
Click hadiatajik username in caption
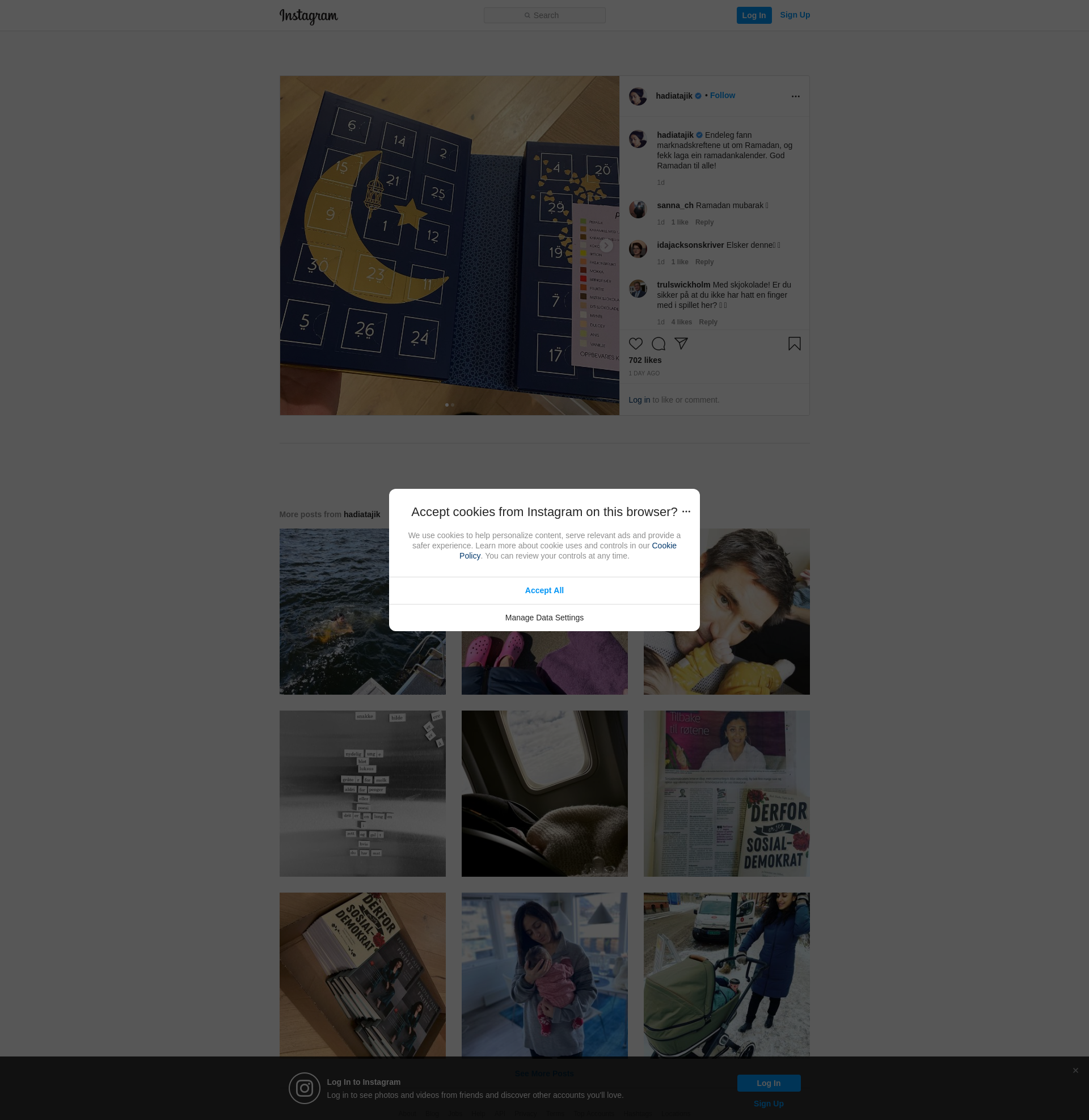[675, 135]
